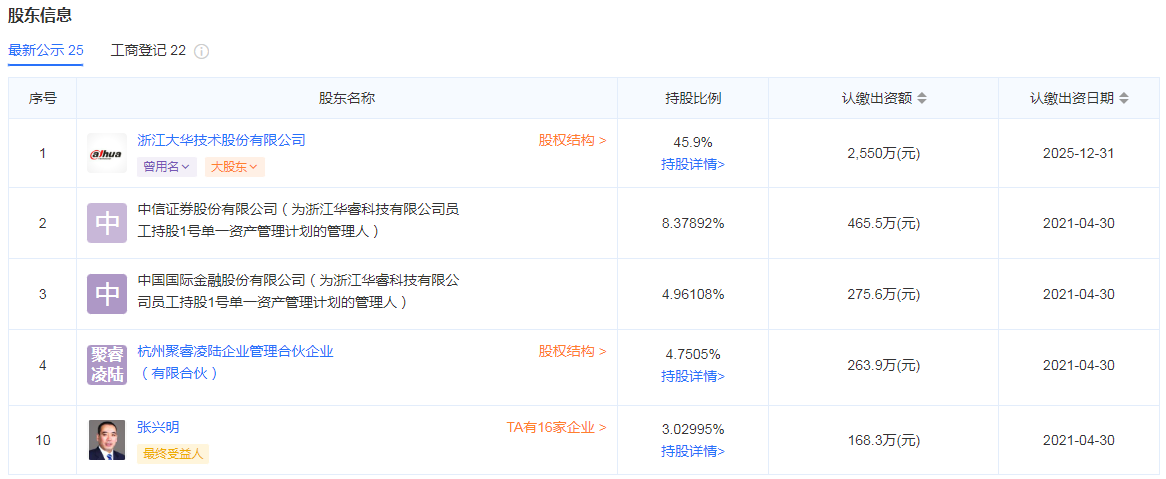
Task: Open the 杭州聚睿凌陆企业管理合伙企业 link
Action: click(x=236, y=362)
